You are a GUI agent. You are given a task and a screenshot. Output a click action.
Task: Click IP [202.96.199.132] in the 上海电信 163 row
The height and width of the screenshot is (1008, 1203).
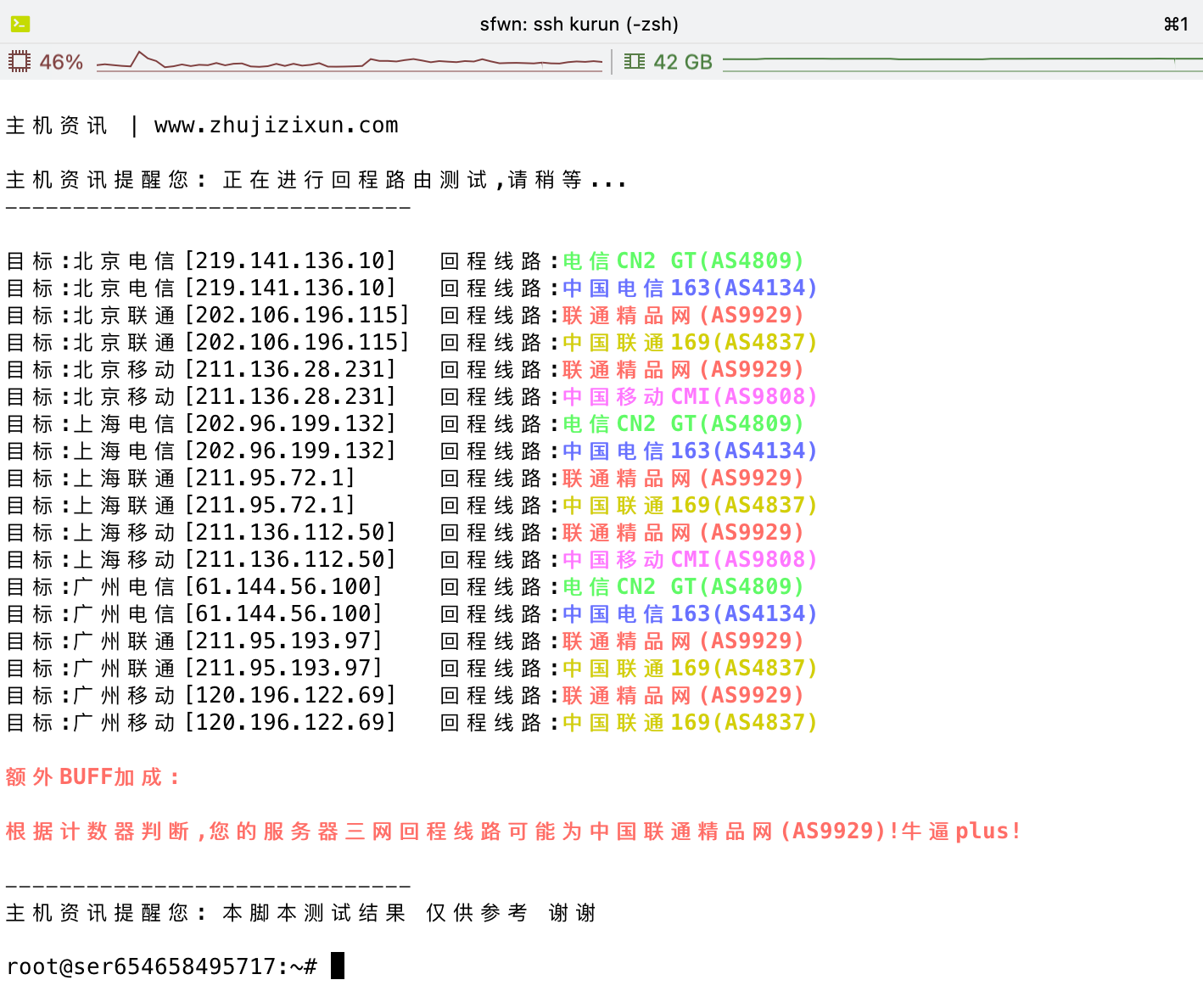[290, 451]
